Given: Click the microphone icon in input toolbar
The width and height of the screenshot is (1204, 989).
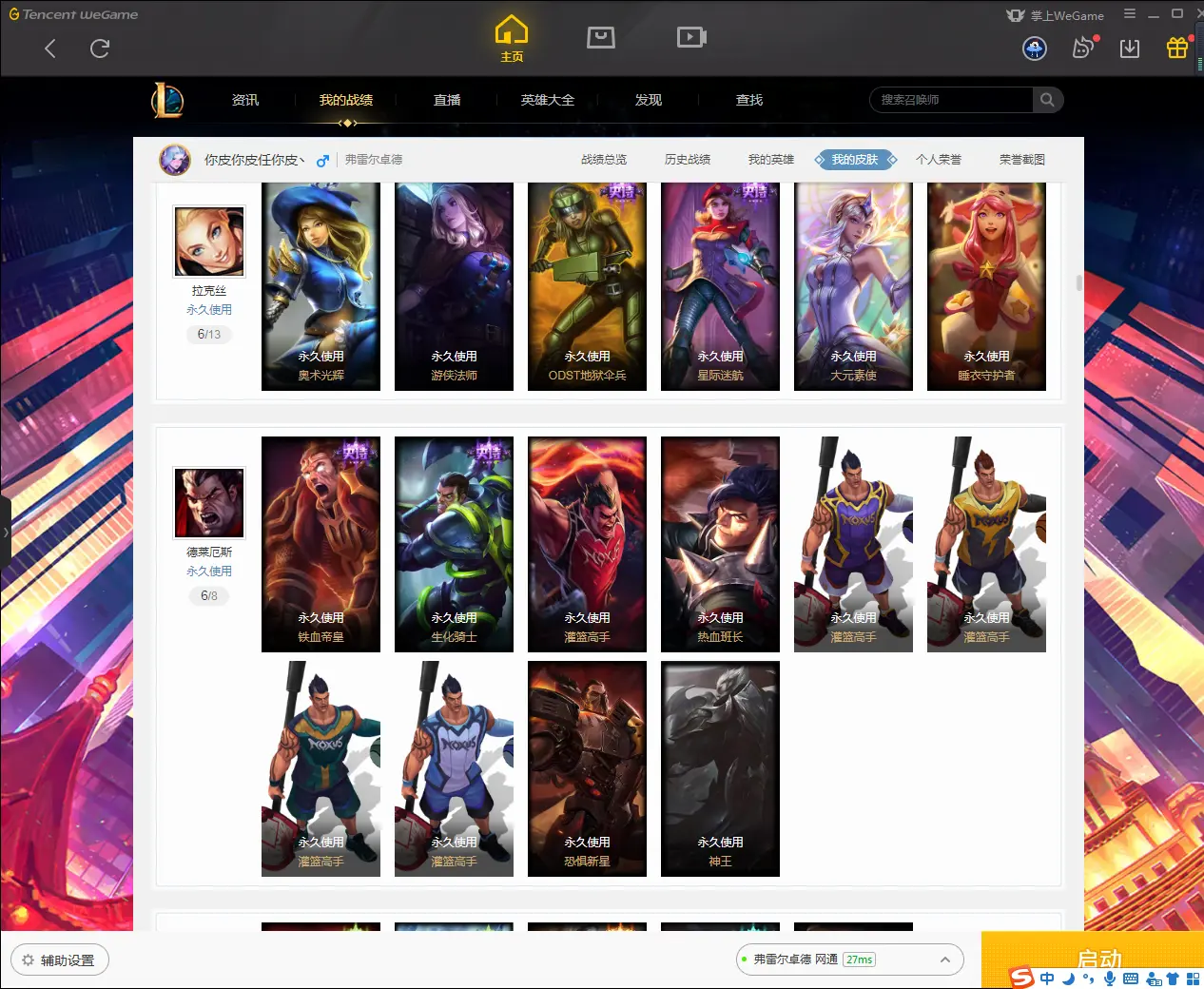Looking at the screenshot, I should point(1110,979).
